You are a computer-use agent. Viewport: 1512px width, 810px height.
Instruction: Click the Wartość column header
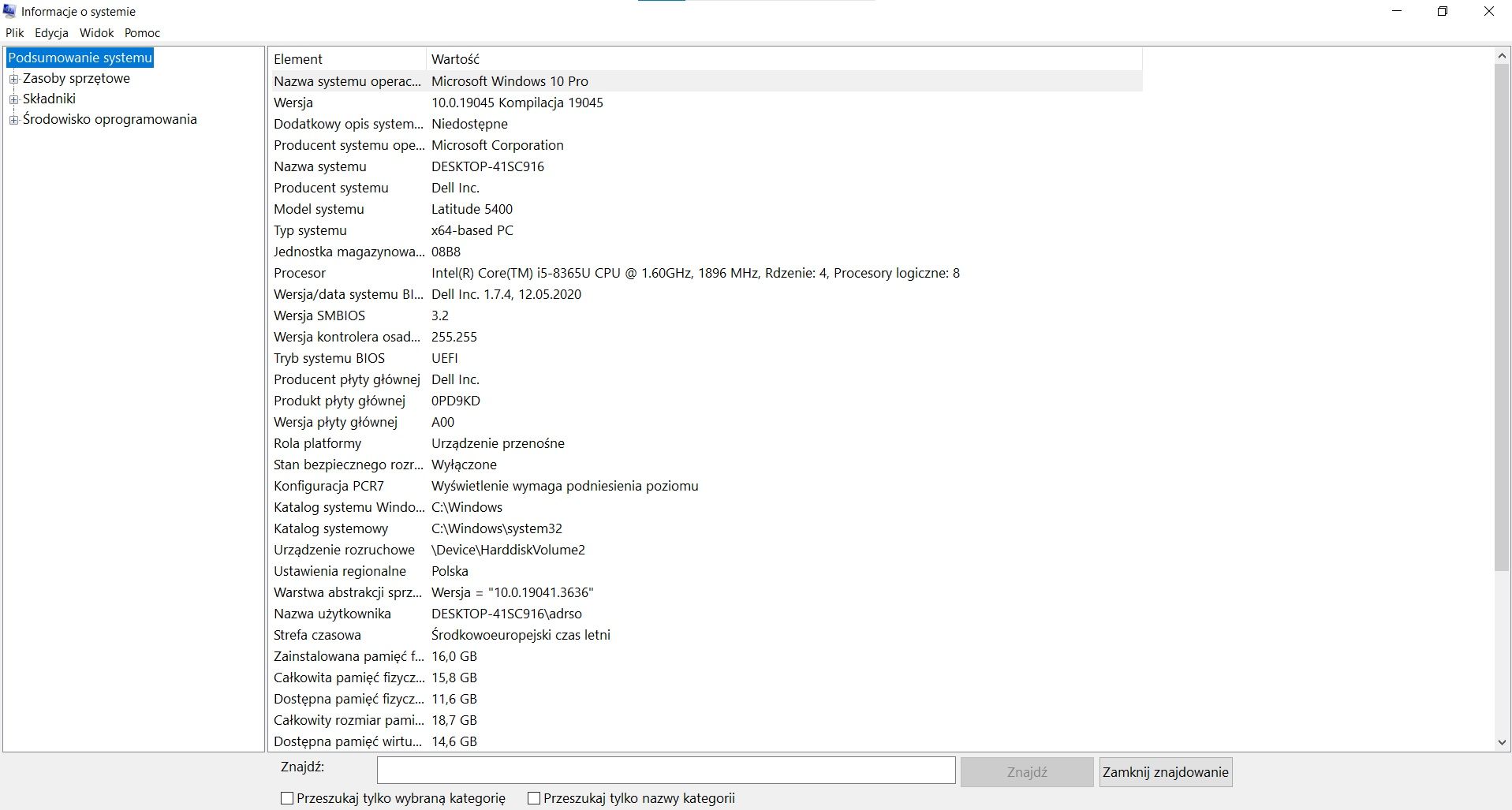[784, 59]
